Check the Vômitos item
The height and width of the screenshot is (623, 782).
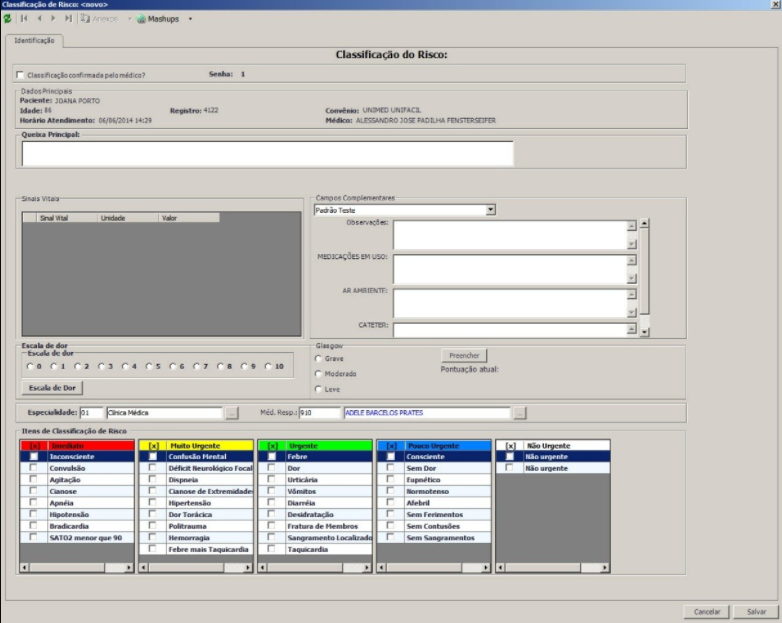(x=271, y=491)
